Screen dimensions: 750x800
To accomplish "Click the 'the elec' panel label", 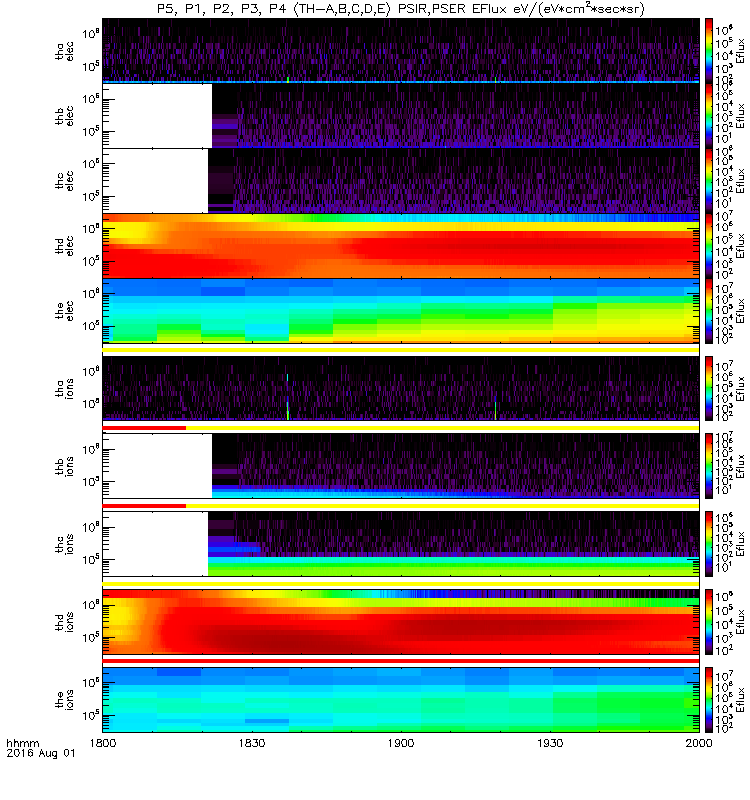I will coord(65,311).
